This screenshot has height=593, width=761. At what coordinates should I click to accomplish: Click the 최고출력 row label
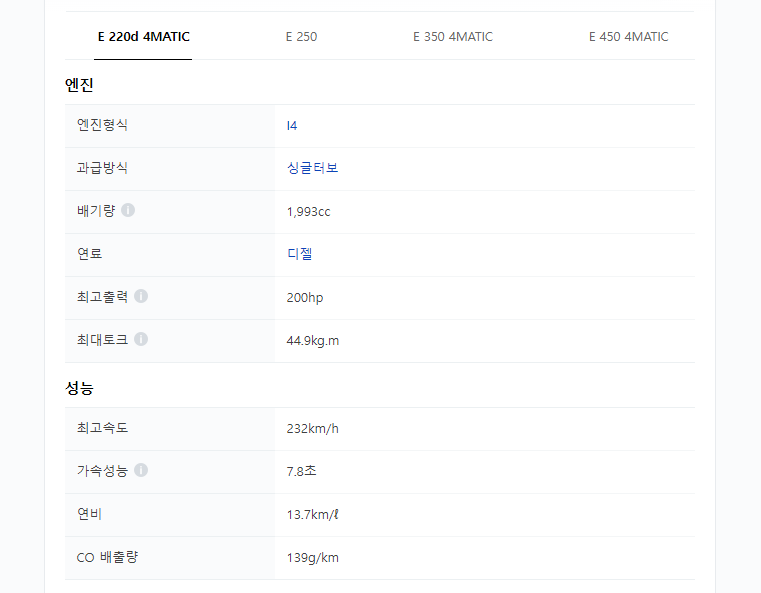tap(102, 296)
